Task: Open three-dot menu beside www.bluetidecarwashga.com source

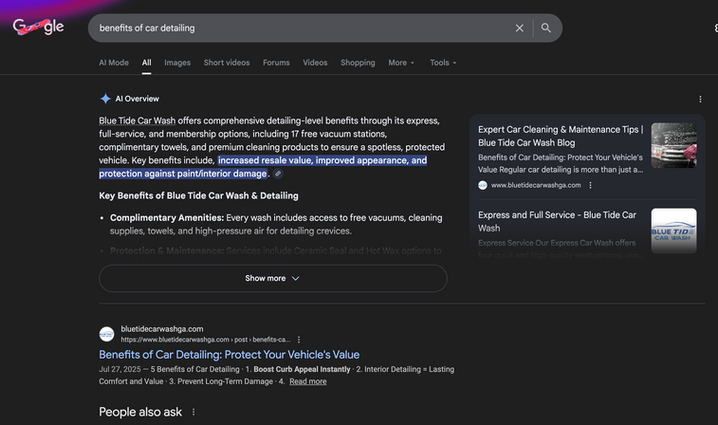Action: [590, 185]
